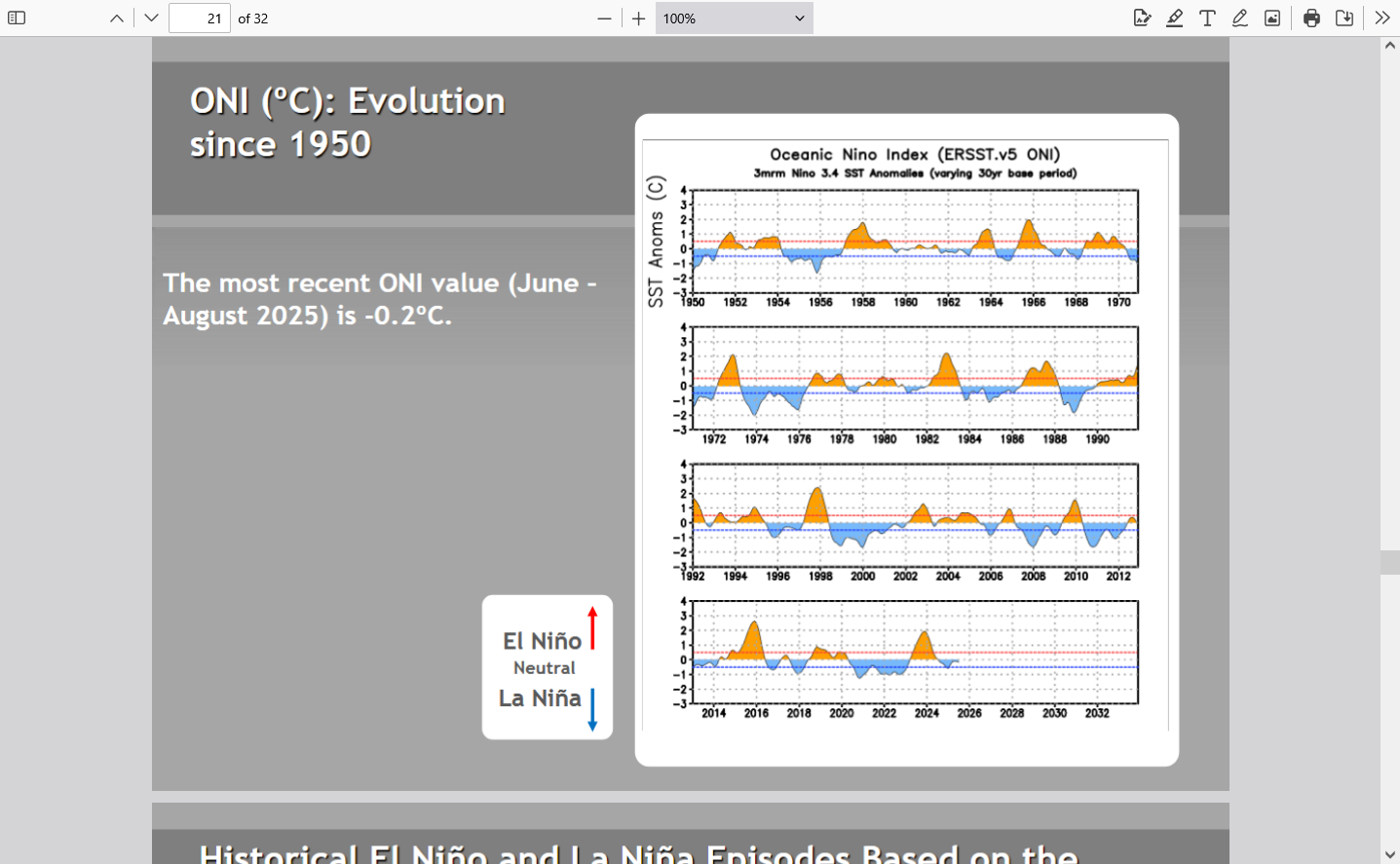
Task: Enable the freehand draw tool
Action: pos(1240,19)
